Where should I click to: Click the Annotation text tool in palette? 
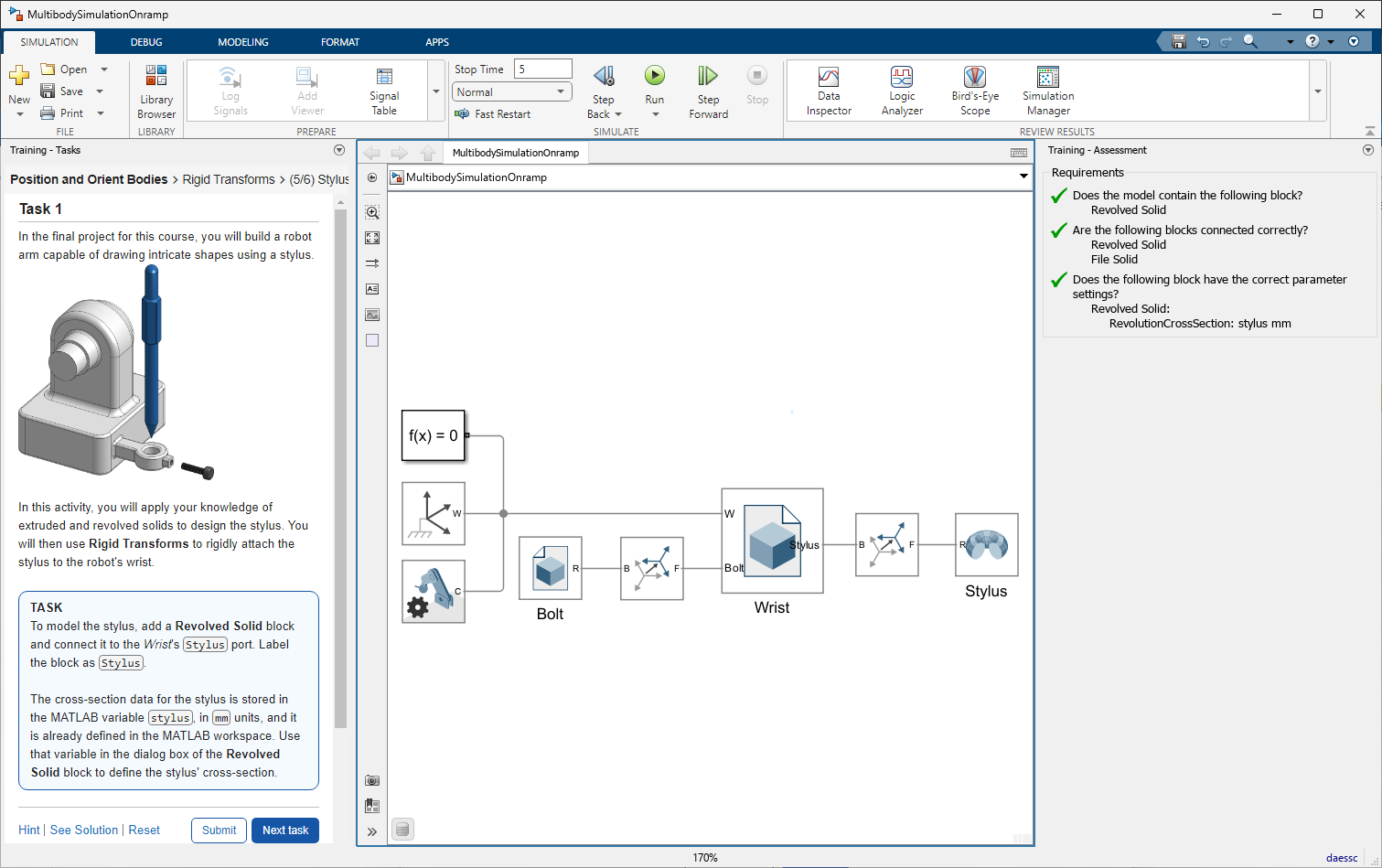[x=372, y=289]
